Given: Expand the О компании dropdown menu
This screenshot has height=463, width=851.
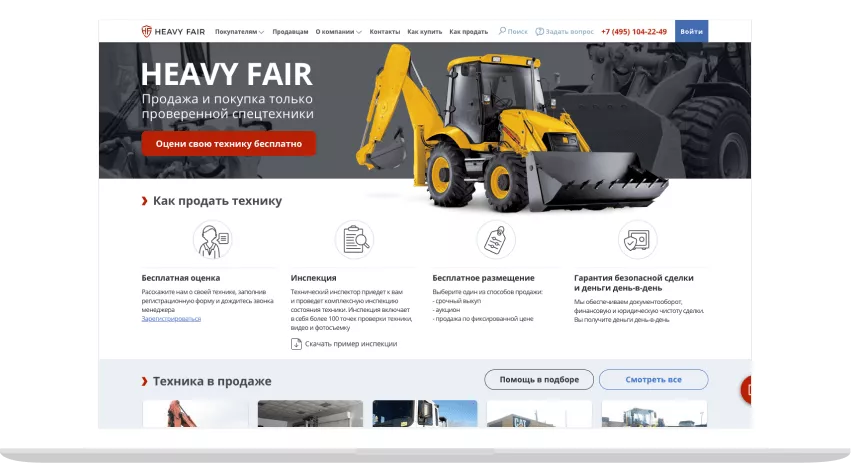Looking at the screenshot, I should (338, 32).
